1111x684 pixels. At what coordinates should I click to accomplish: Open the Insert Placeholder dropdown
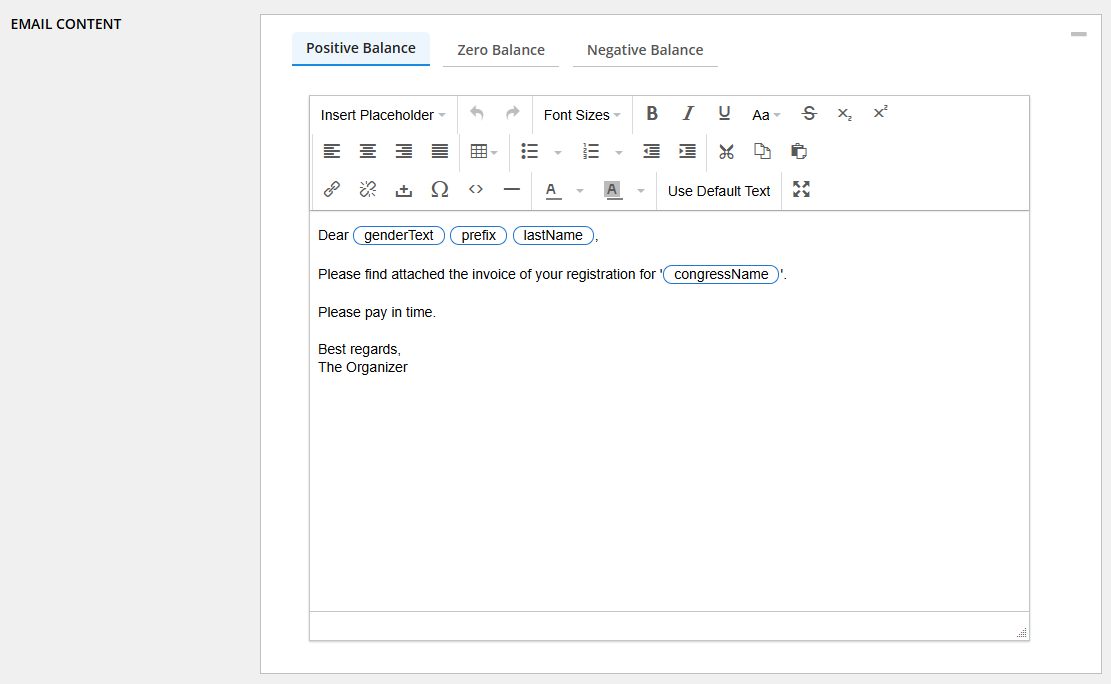tap(383, 115)
